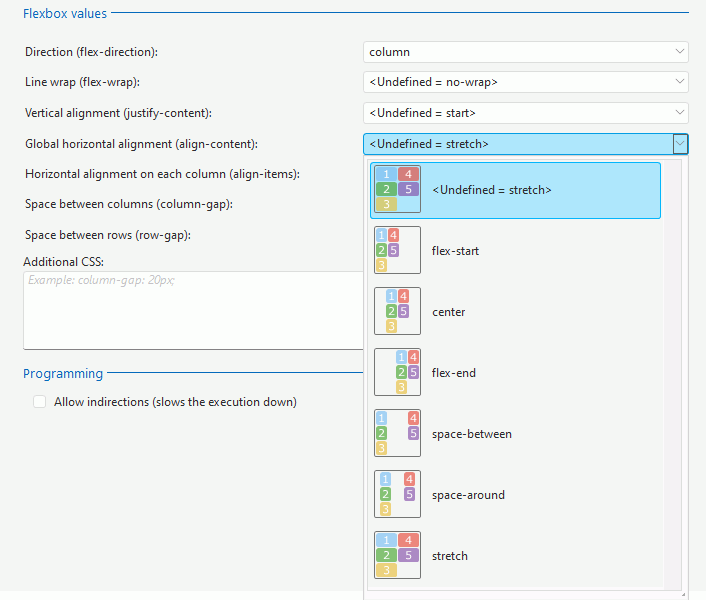Screen dimensions: 706x600
Task: Pick the flex-end list entry
Action: coord(453,373)
